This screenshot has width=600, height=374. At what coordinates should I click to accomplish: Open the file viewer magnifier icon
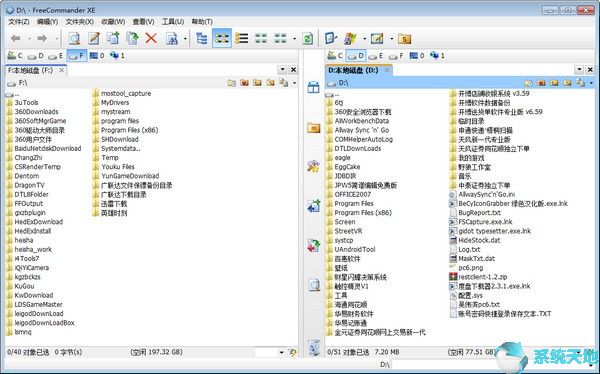click(x=74, y=38)
